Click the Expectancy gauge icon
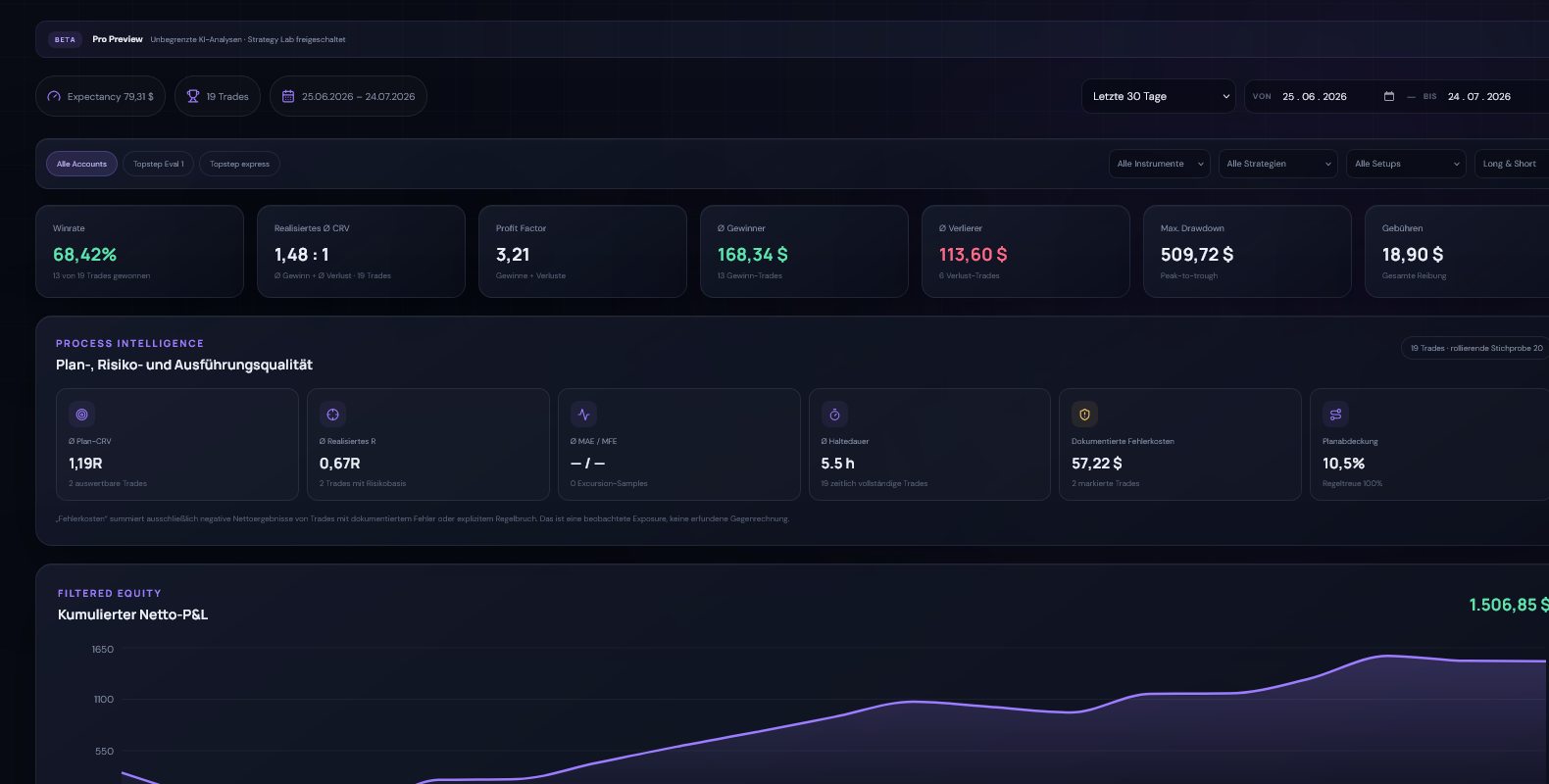 tap(54, 96)
